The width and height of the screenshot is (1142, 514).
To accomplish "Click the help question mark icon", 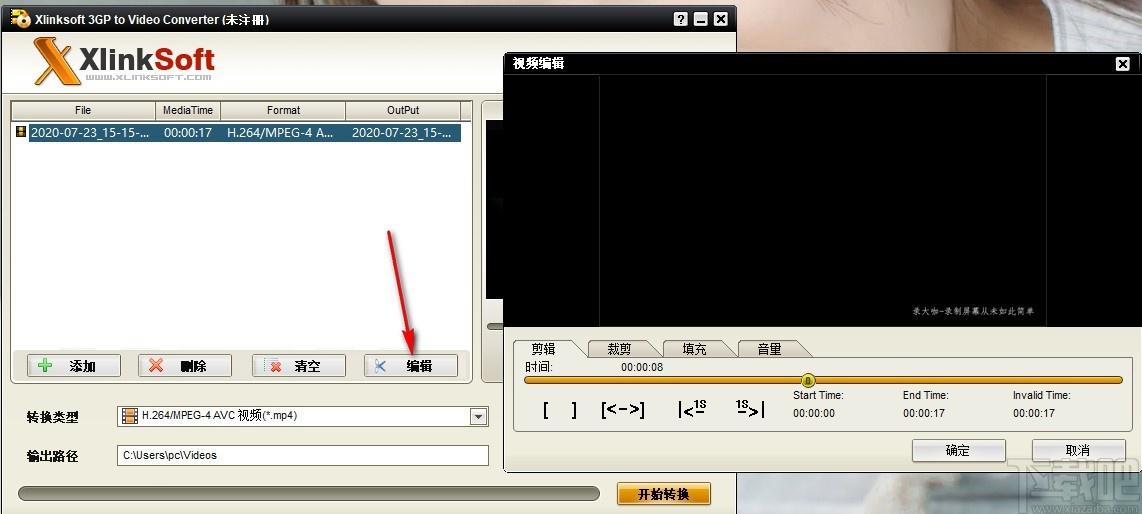I will click(681, 20).
